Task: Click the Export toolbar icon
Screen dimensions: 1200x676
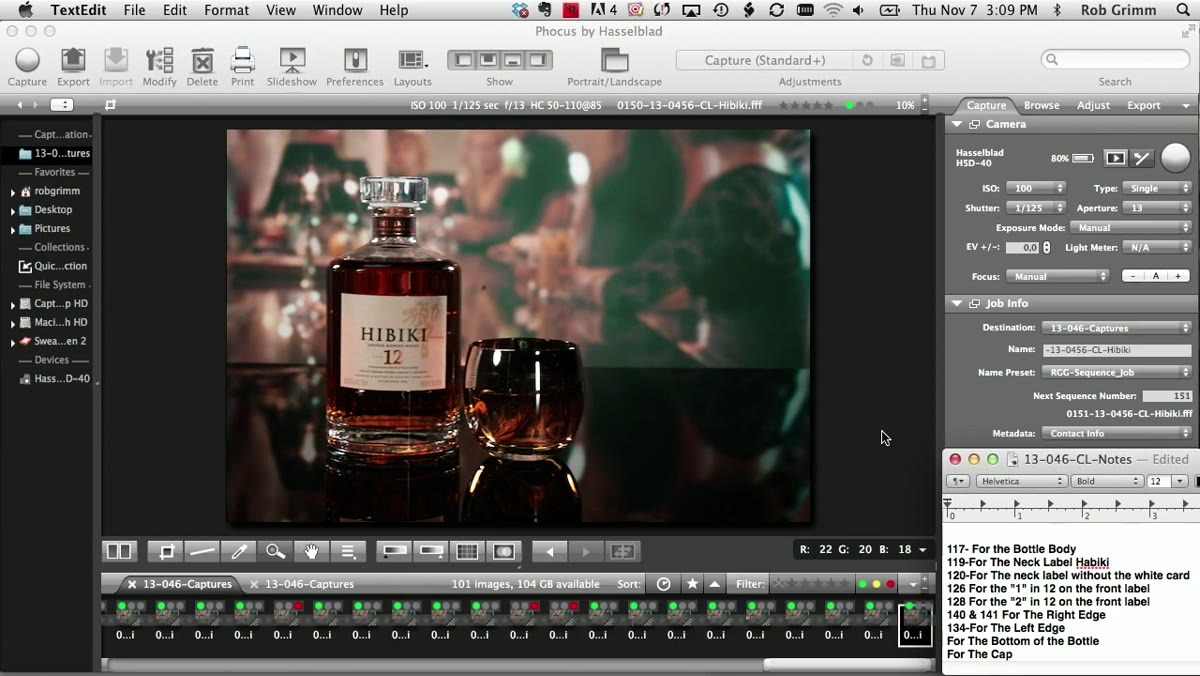Action: (x=73, y=60)
